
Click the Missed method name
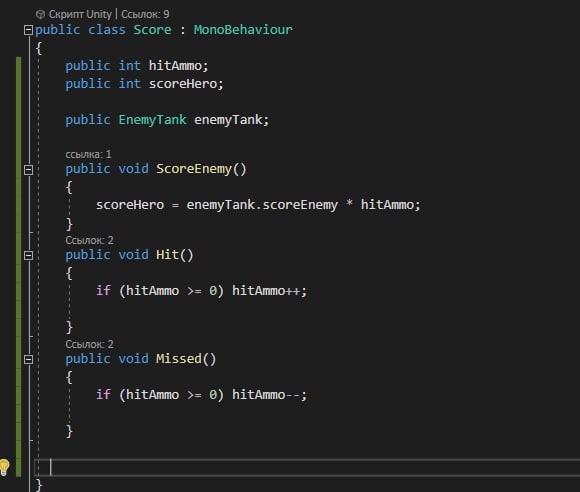coord(179,359)
